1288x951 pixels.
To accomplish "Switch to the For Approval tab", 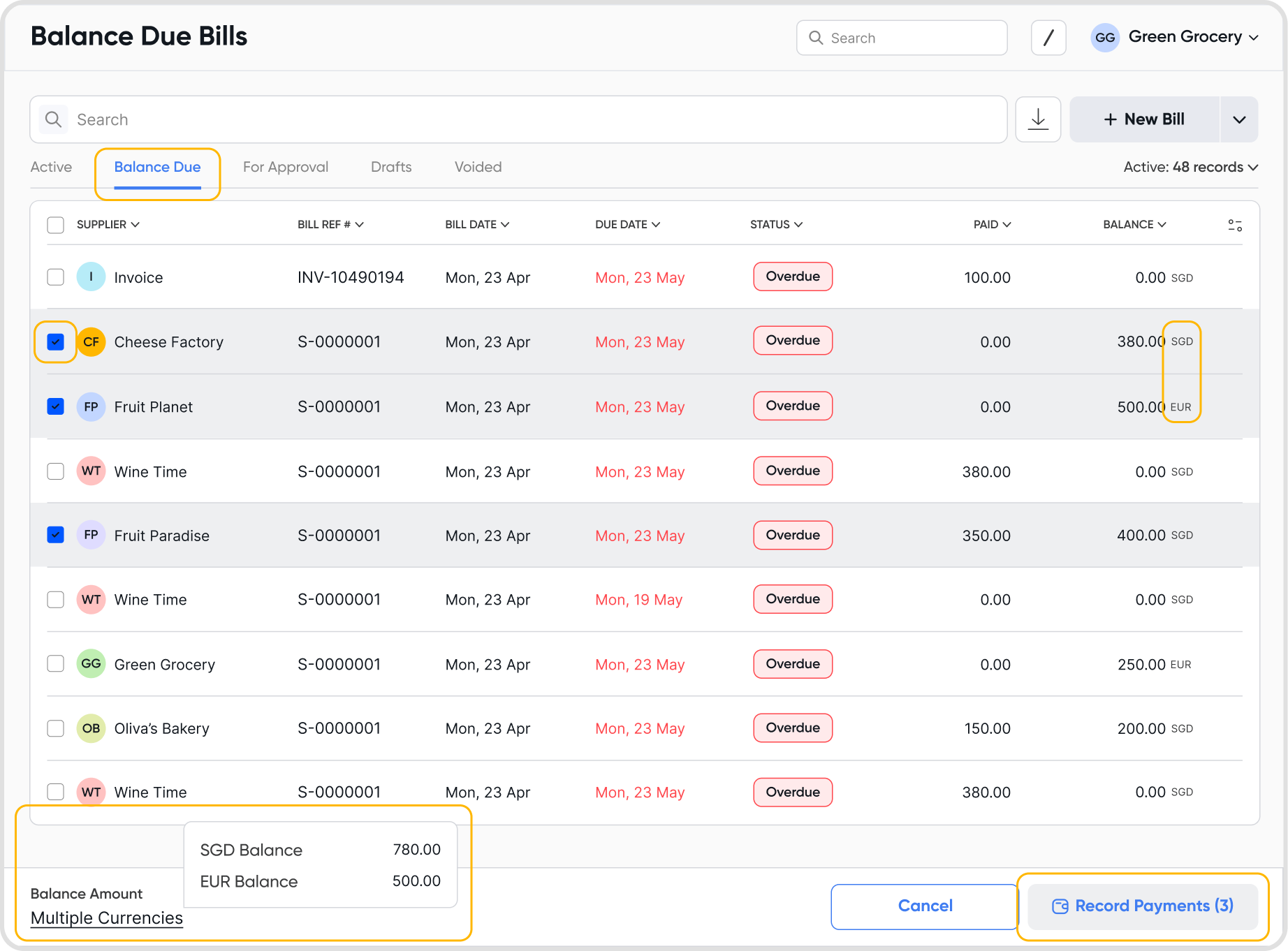I will 285,167.
